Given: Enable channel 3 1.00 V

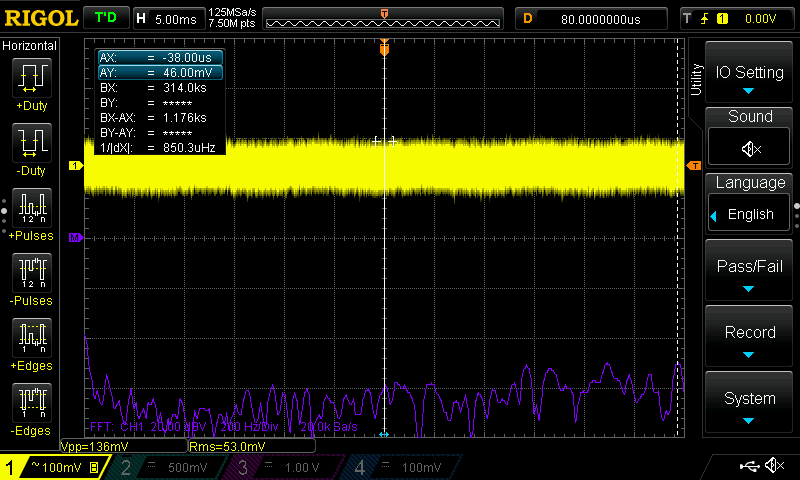Looking at the screenshot, I should pos(283,467).
